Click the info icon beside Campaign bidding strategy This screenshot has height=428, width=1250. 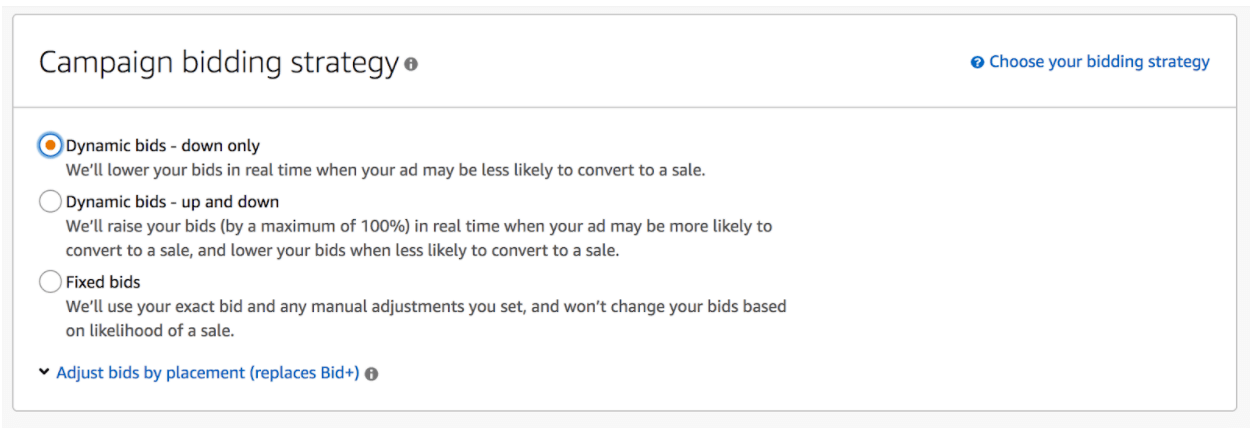tap(411, 64)
